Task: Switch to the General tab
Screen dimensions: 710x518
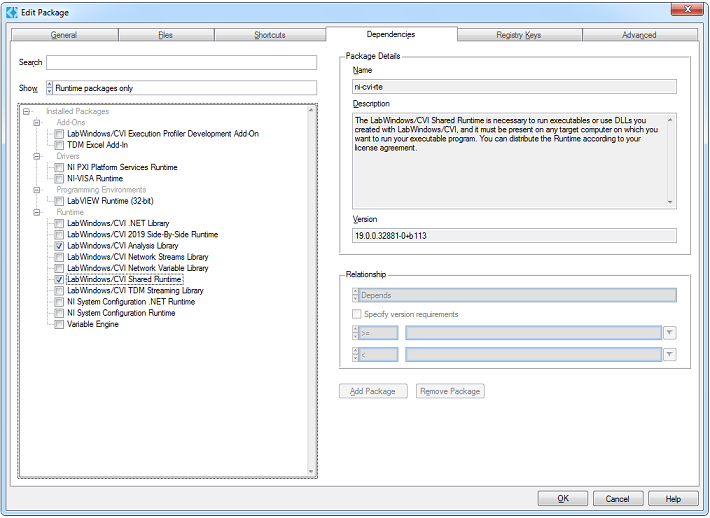Action: (x=64, y=35)
